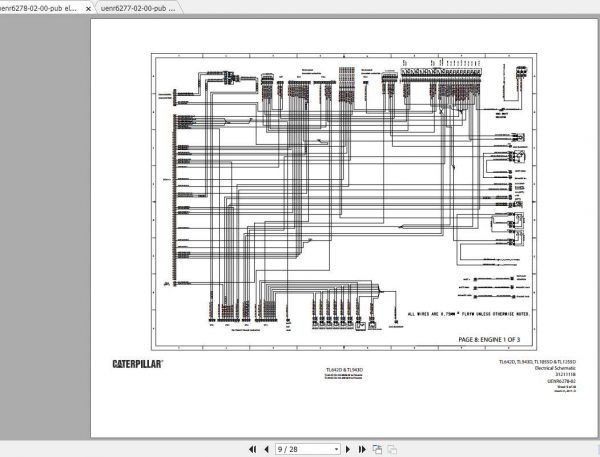This screenshot has height=457, width=600.
Task: Jump to the last page
Action: pos(362,449)
